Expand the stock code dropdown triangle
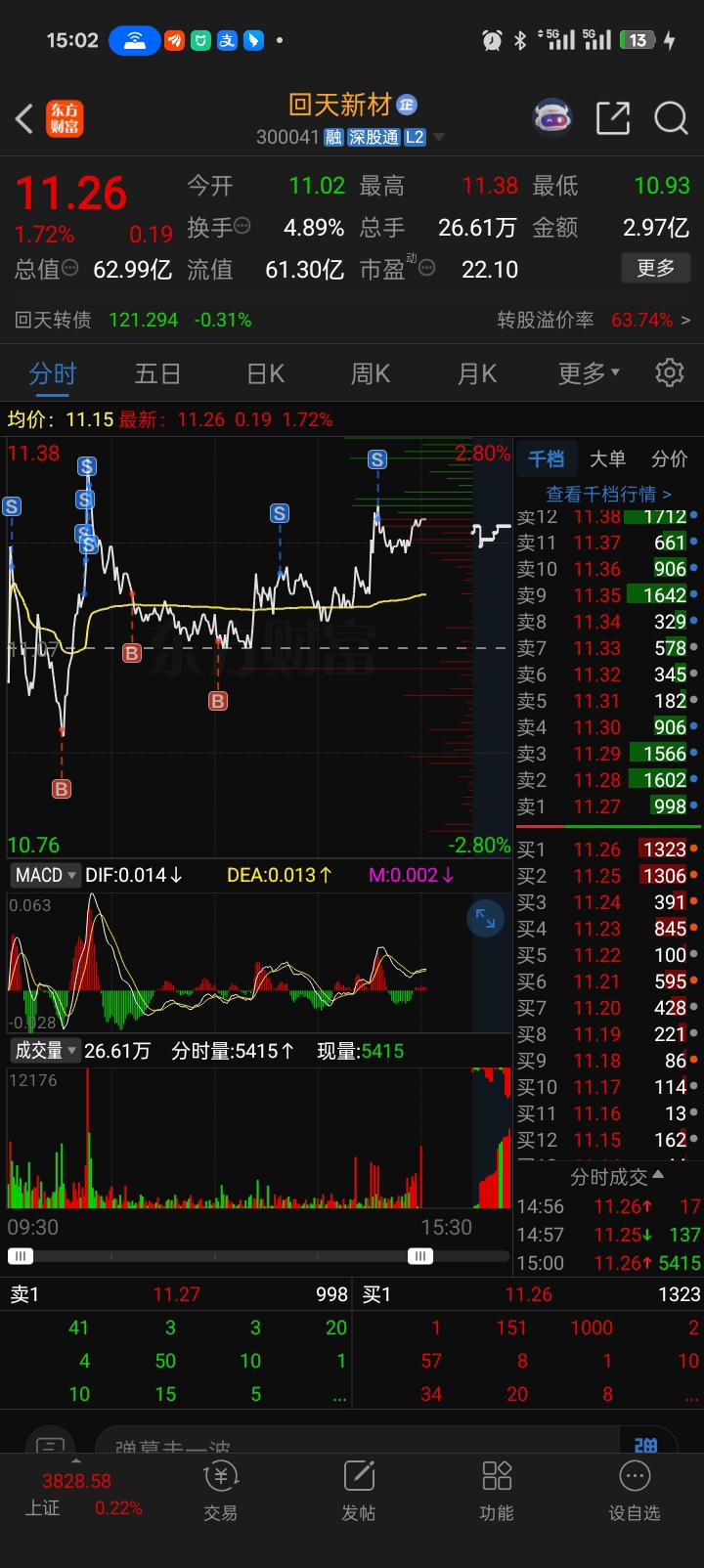Screen dimensions: 704x1568 pos(438,138)
